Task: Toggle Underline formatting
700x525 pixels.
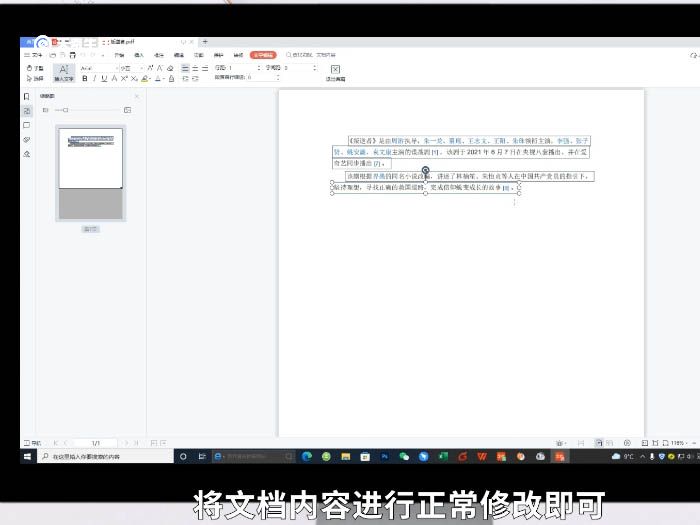Action: coord(104,79)
